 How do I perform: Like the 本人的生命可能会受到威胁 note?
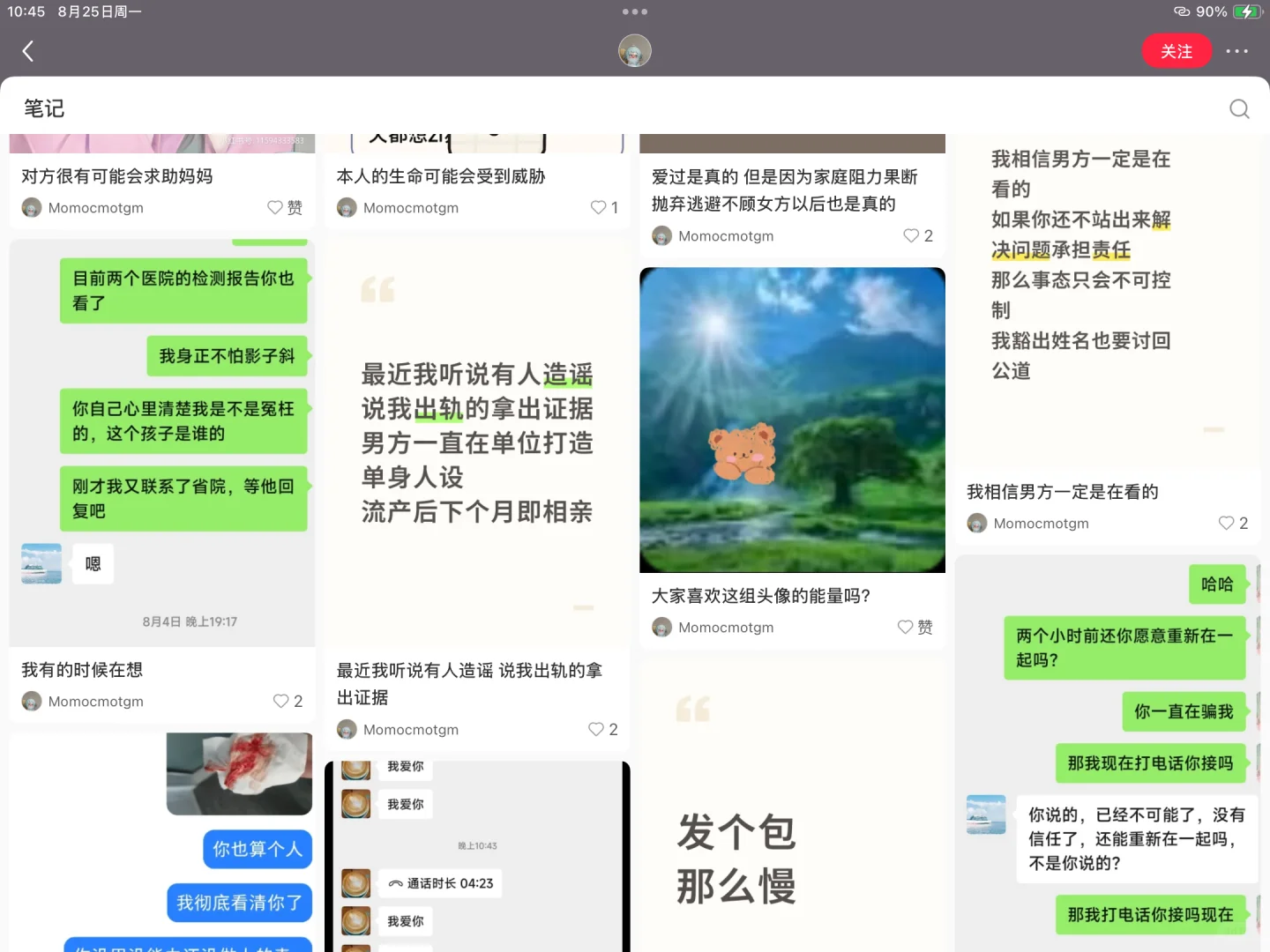coord(596,207)
